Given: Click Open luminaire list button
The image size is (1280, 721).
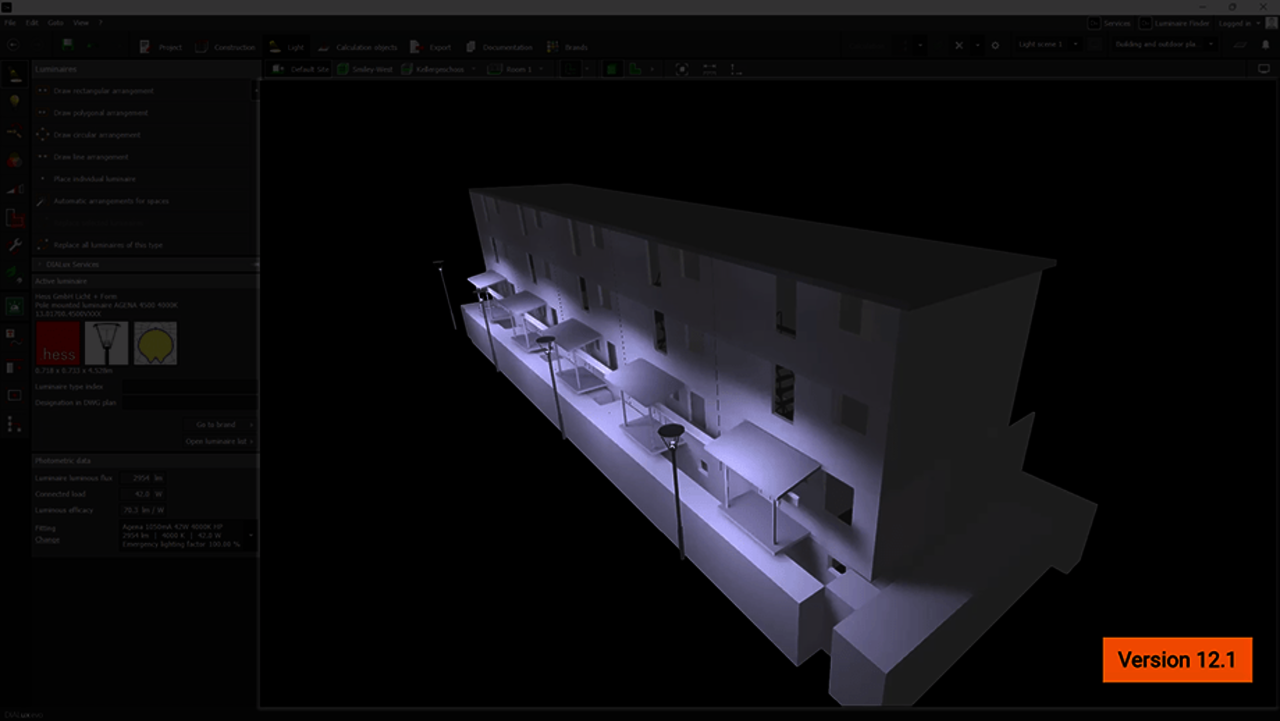Looking at the screenshot, I should click(x=218, y=441).
